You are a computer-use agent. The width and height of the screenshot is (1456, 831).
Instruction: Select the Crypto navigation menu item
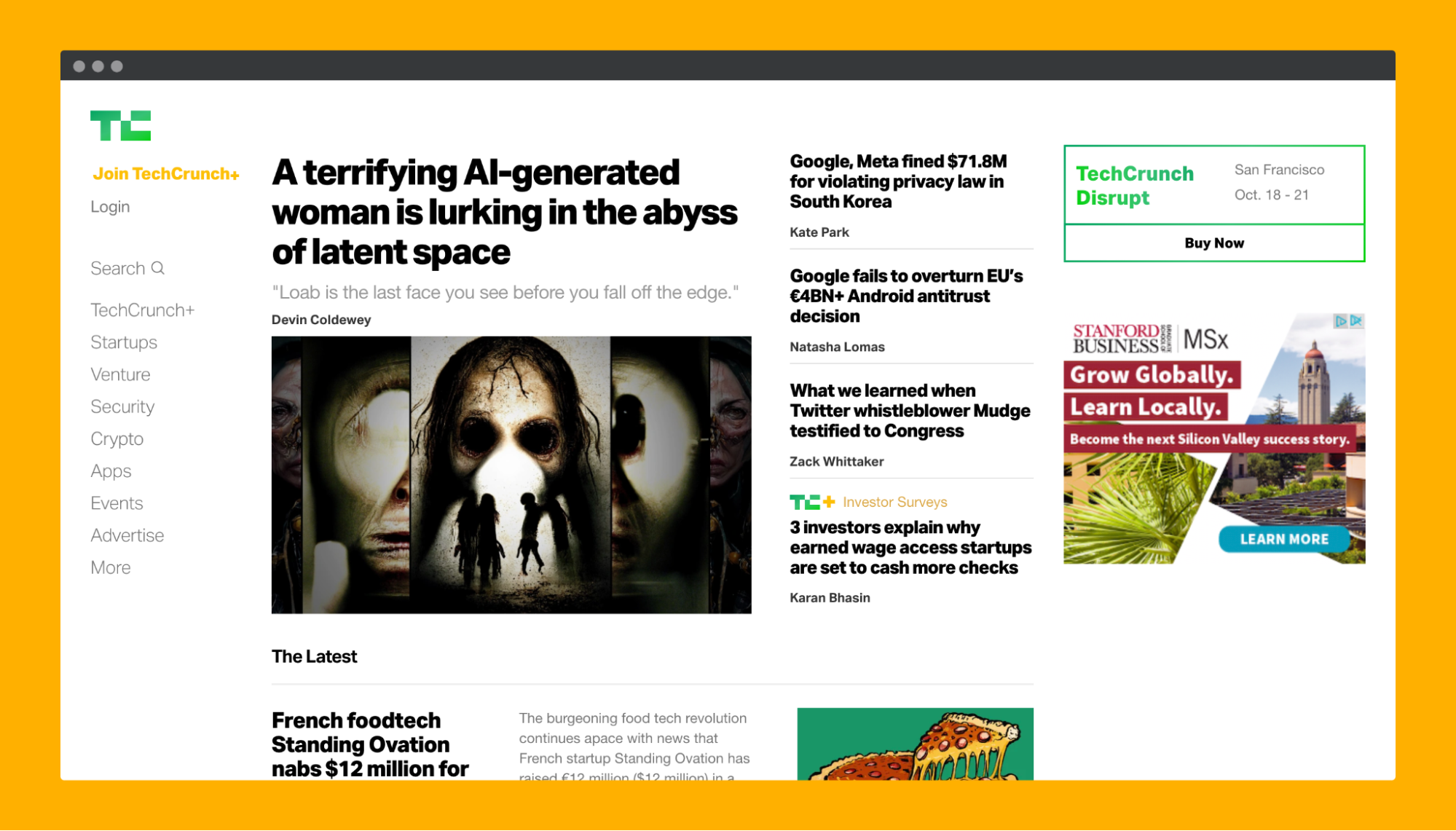coord(116,438)
